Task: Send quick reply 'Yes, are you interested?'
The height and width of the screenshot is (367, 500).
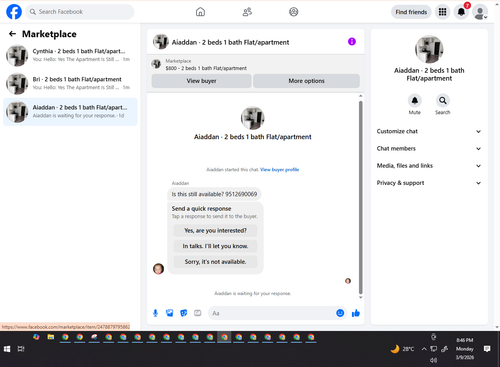Action: point(215,230)
